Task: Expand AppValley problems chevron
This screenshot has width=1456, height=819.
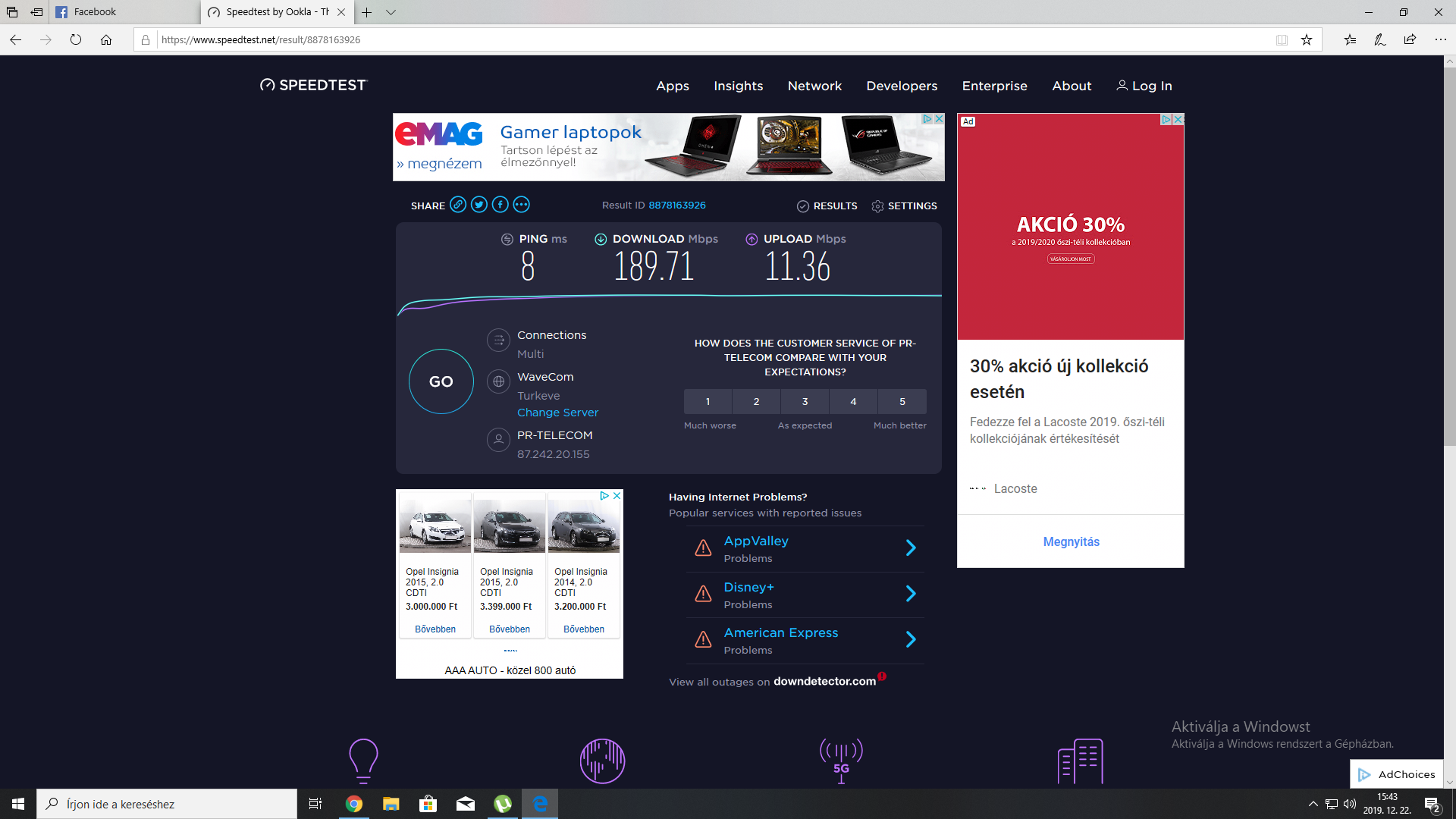Action: 911,548
